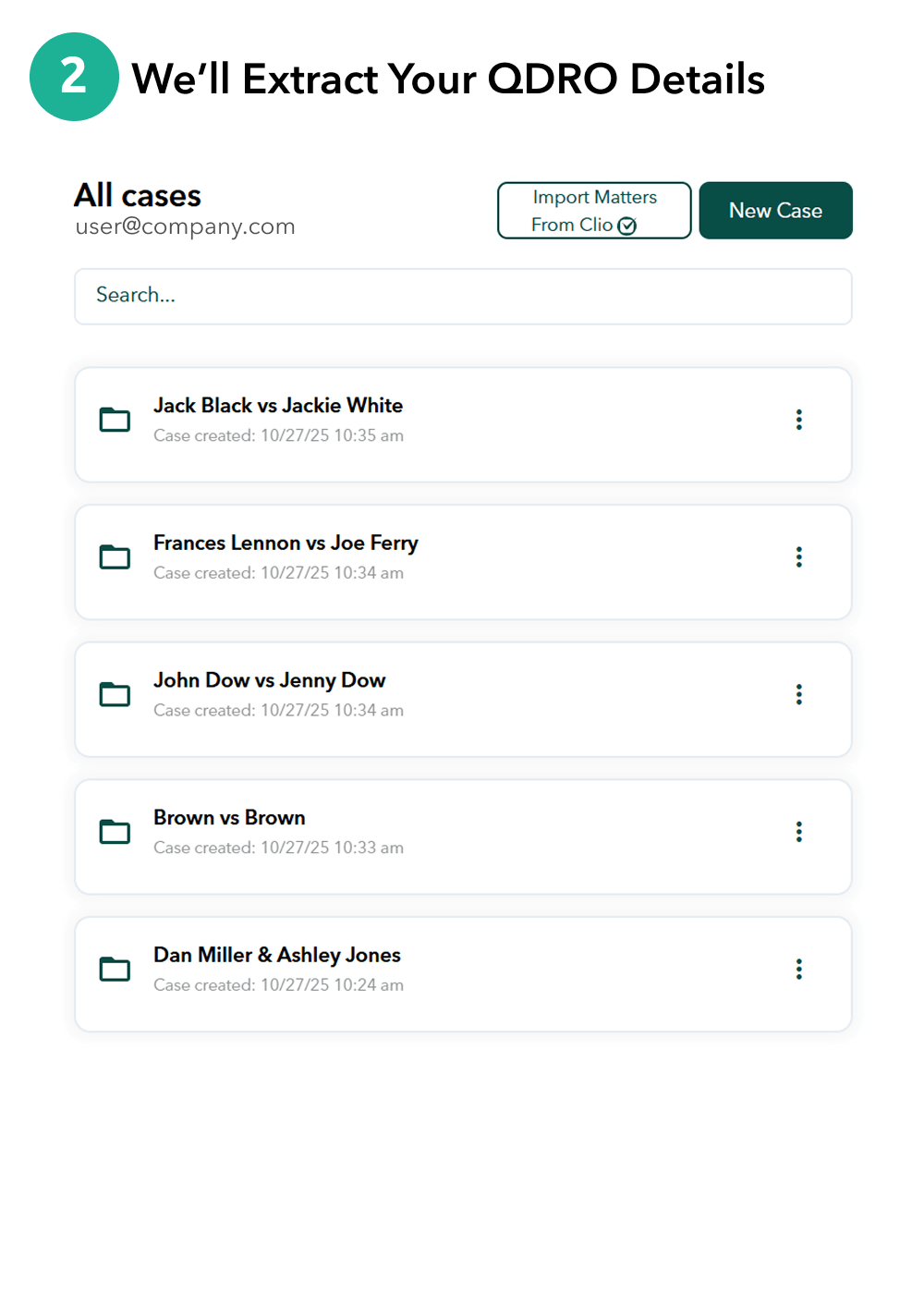This screenshot has width=924, height=1294.
Task: Click the folder icon for Jack Black vs Jackie White
Action: coord(115,420)
